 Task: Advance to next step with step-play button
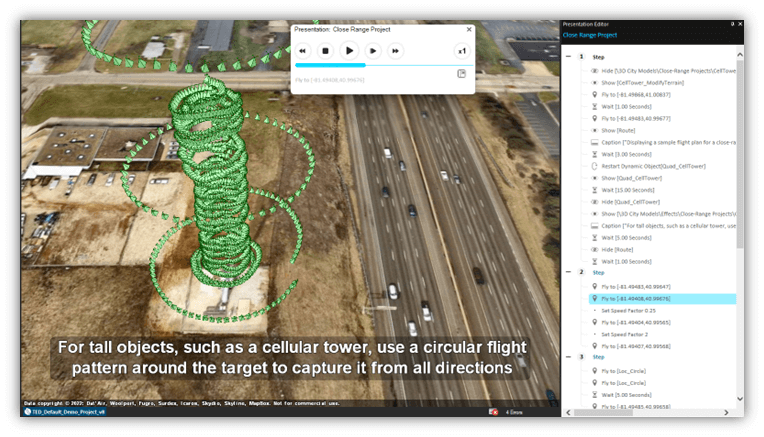pos(372,51)
